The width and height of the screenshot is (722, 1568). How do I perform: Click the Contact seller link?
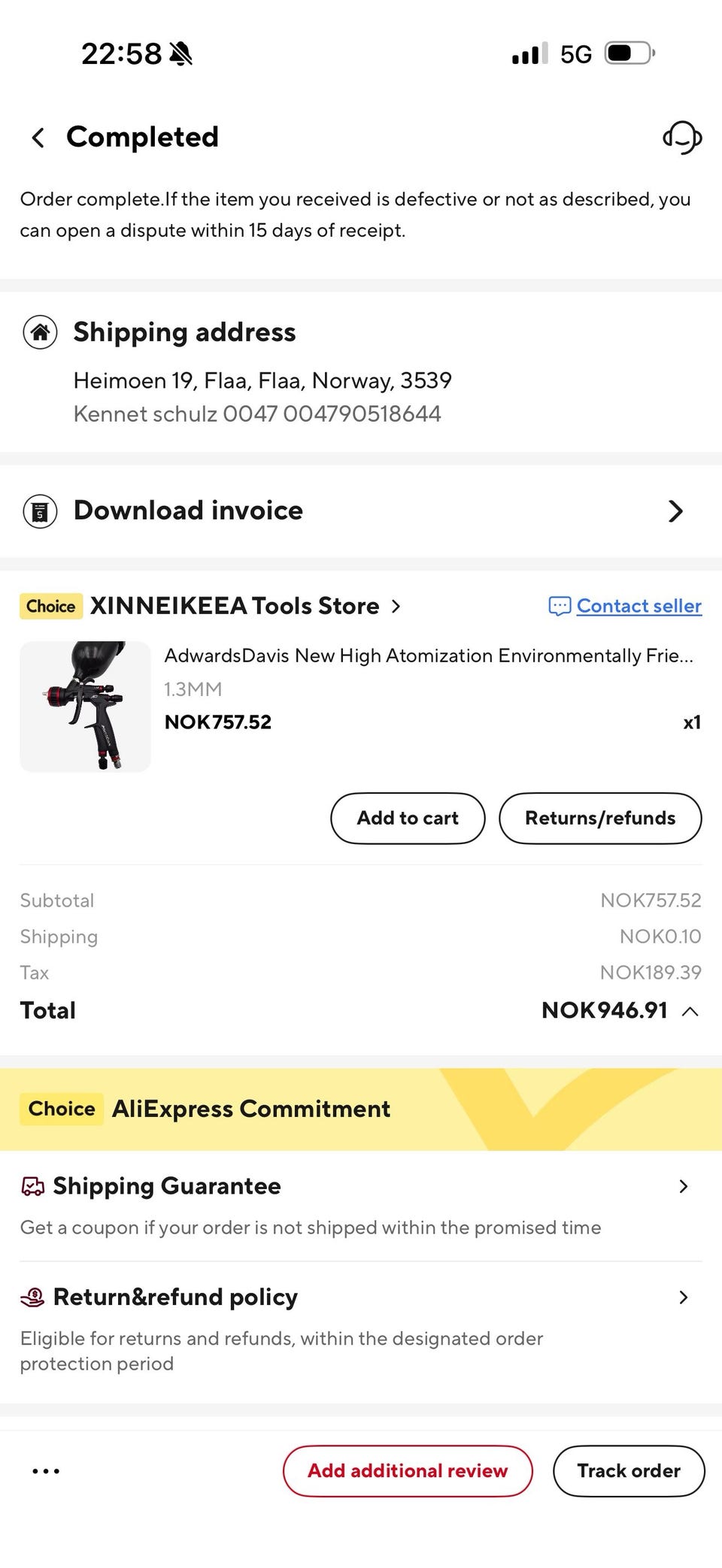pos(639,606)
